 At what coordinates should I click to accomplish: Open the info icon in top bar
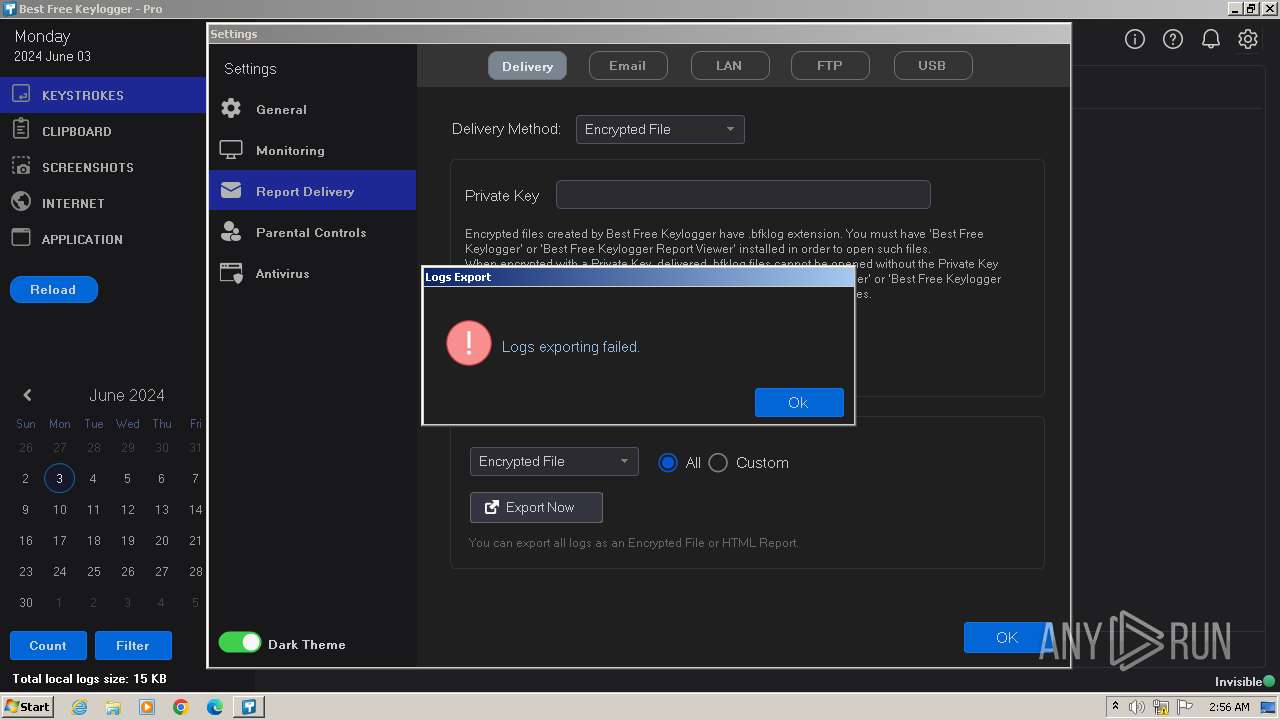tap(1135, 39)
